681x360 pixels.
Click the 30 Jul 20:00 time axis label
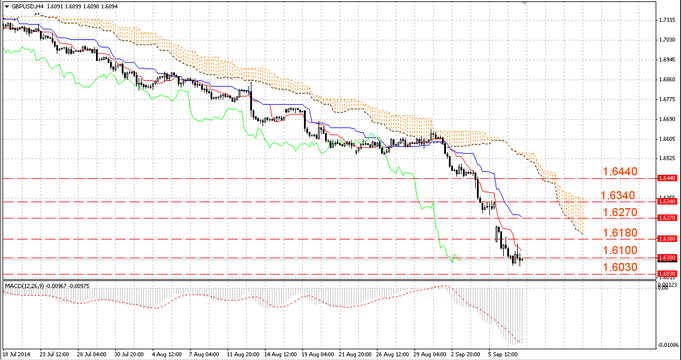click(129, 353)
